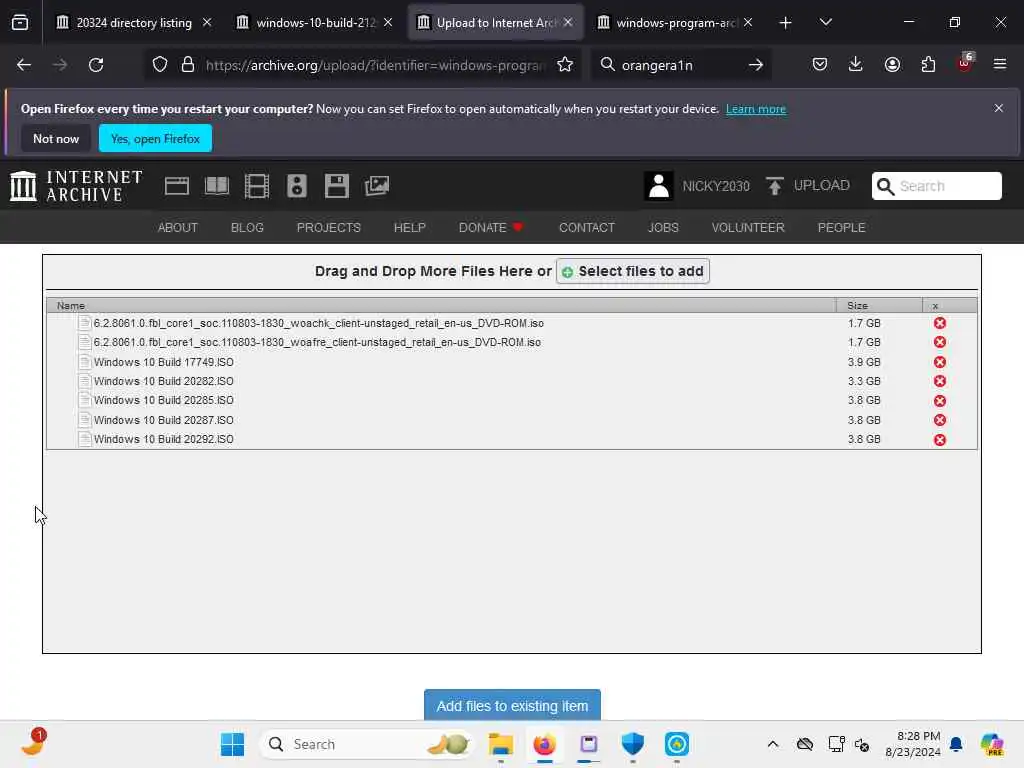
Task: Remove Windows 10 Build 20292.ISO from list
Action: coord(940,440)
